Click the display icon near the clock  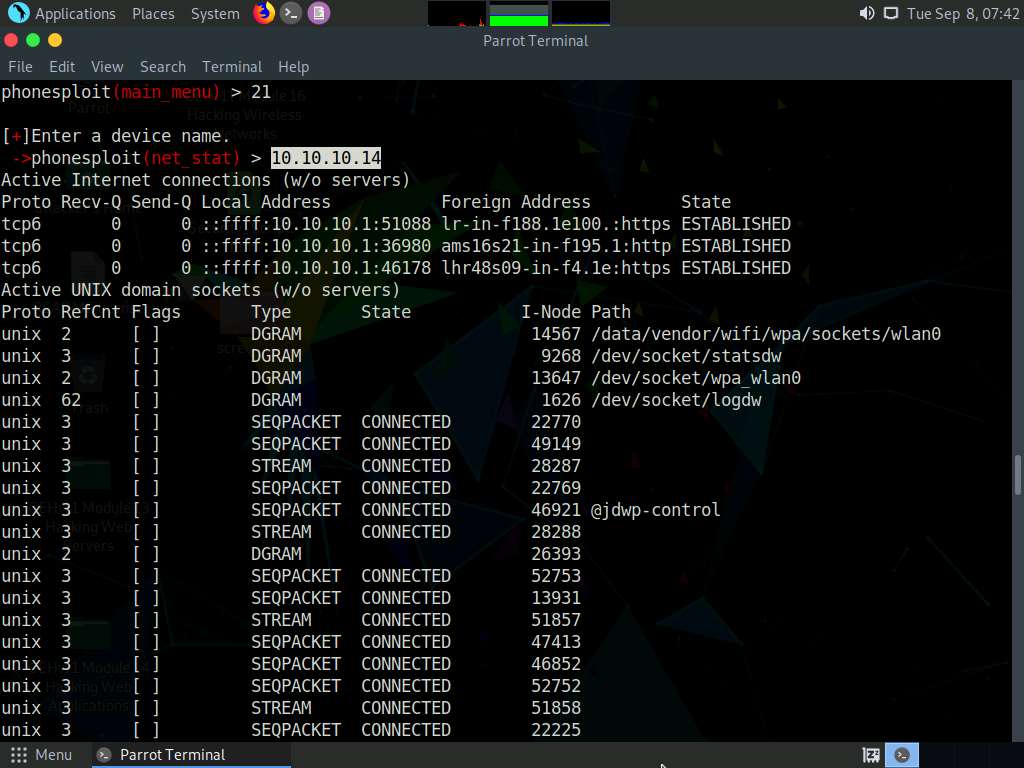(890, 13)
